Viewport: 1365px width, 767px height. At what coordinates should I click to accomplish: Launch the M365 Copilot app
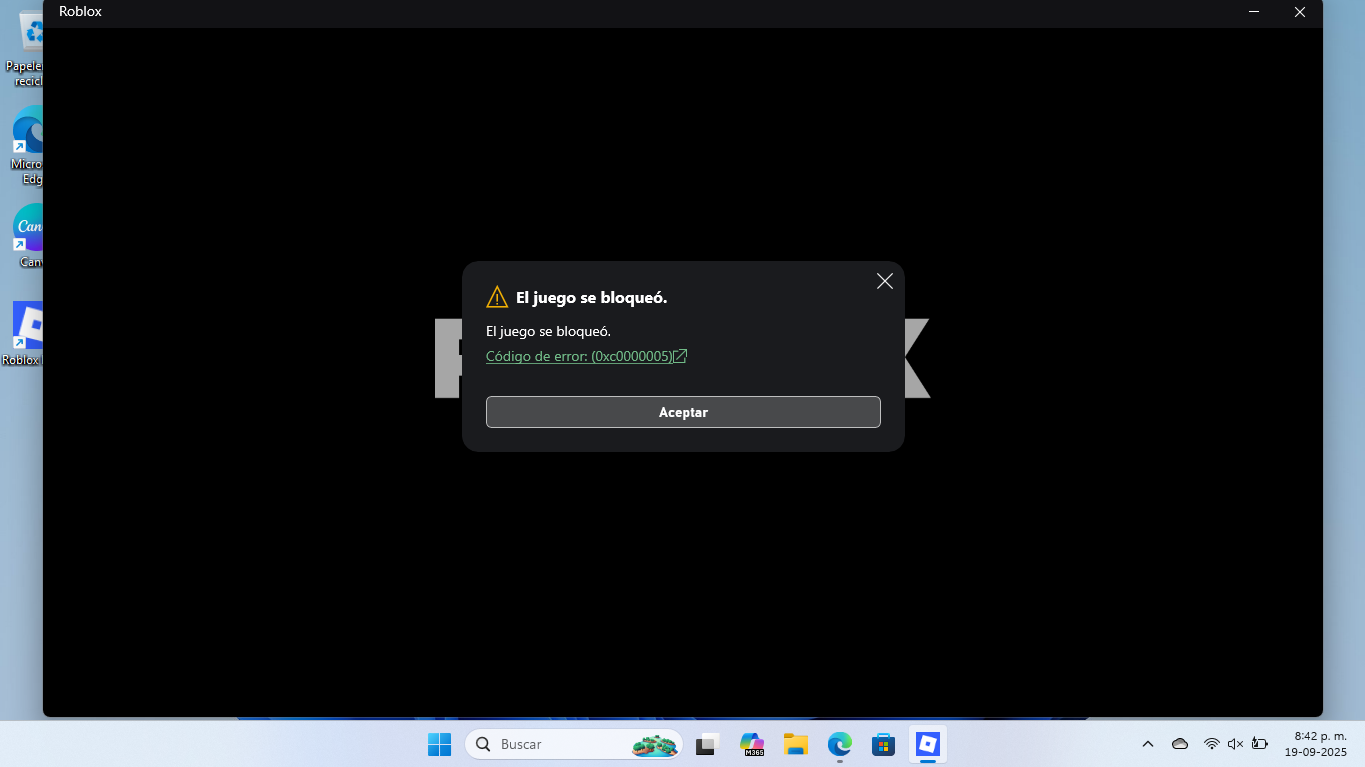click(751, 744)
